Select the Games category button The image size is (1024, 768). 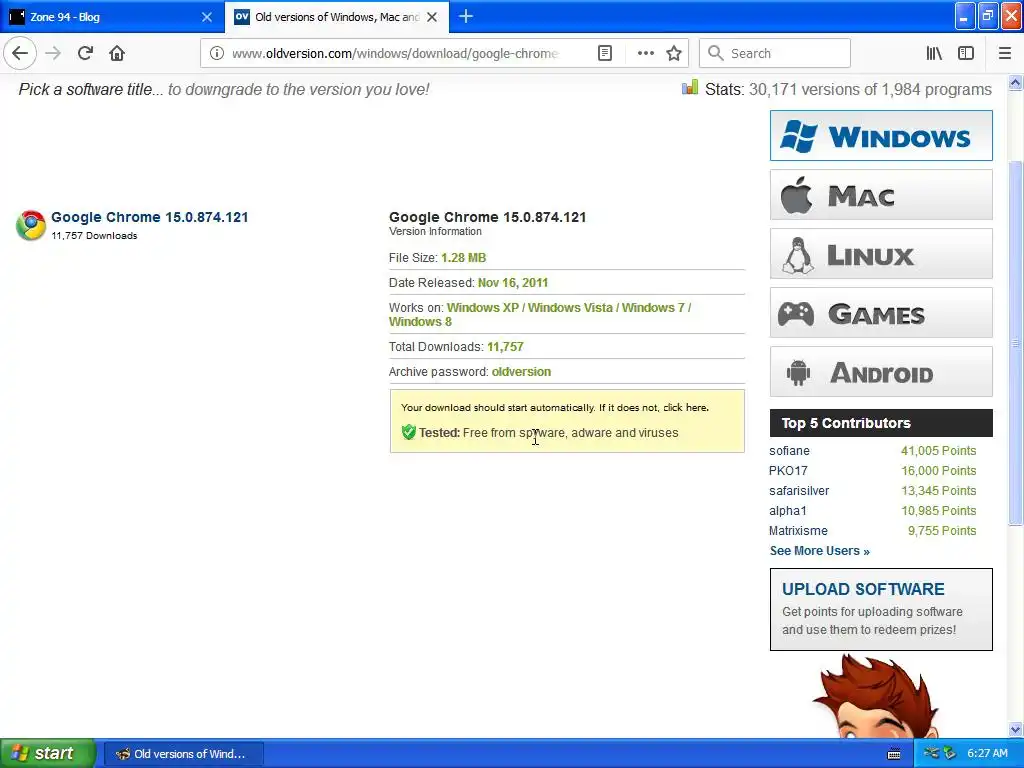pyautogui.click(x=881, y=312)
